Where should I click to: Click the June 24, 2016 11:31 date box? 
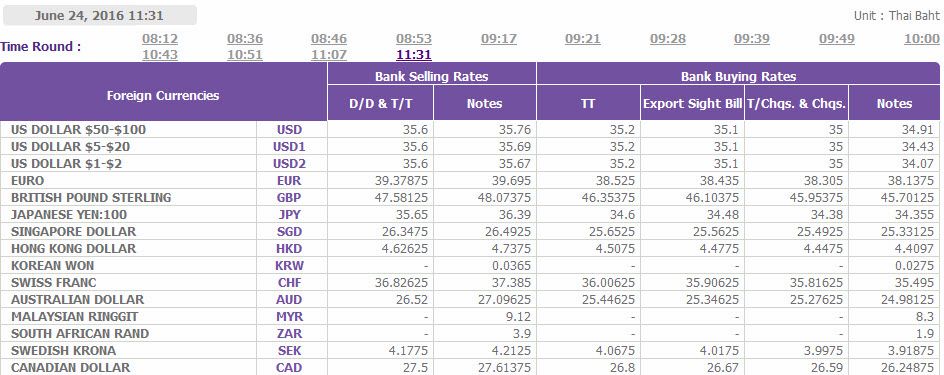coord(99,16)
